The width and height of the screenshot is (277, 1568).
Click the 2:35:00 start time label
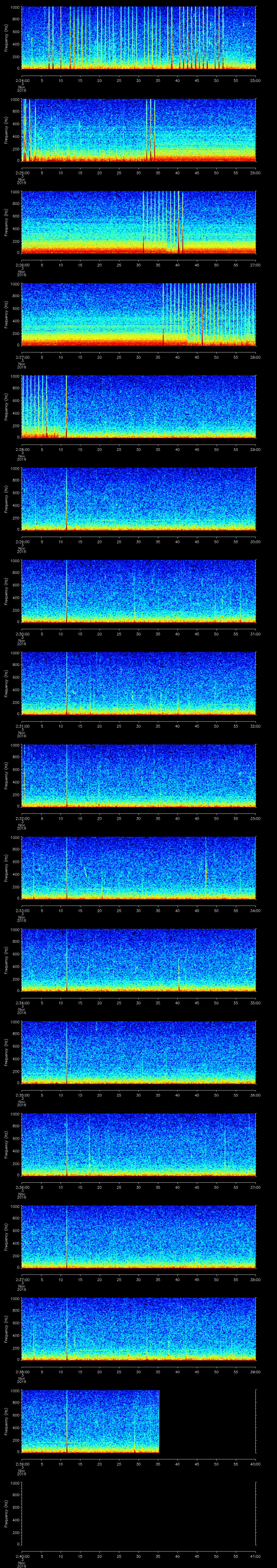tap(22, 1095)
